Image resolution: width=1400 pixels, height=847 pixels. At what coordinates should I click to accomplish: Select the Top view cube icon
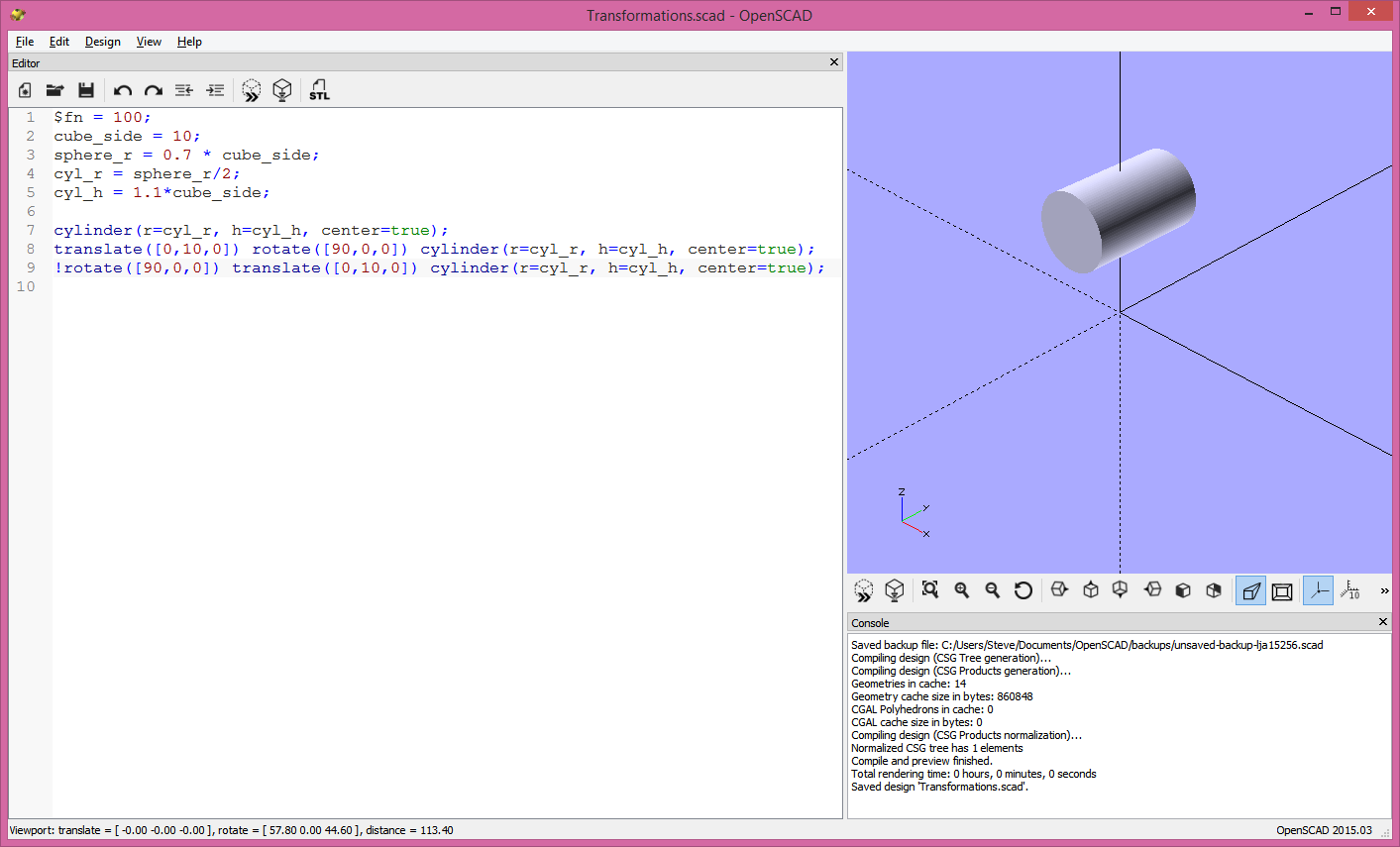click(1090, 590)
